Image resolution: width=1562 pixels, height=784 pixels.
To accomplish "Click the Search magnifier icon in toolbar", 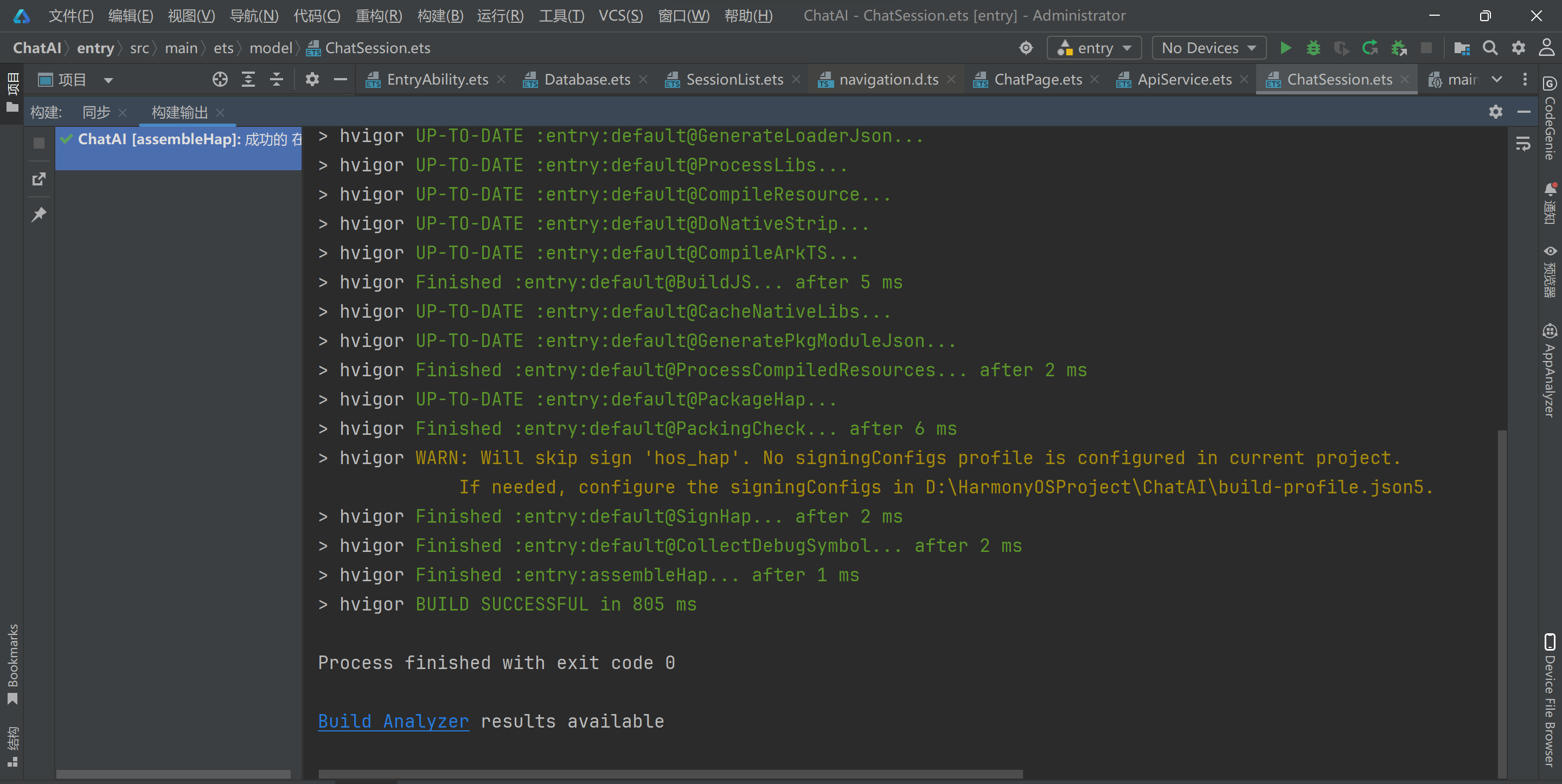I will coord(1490,48).
